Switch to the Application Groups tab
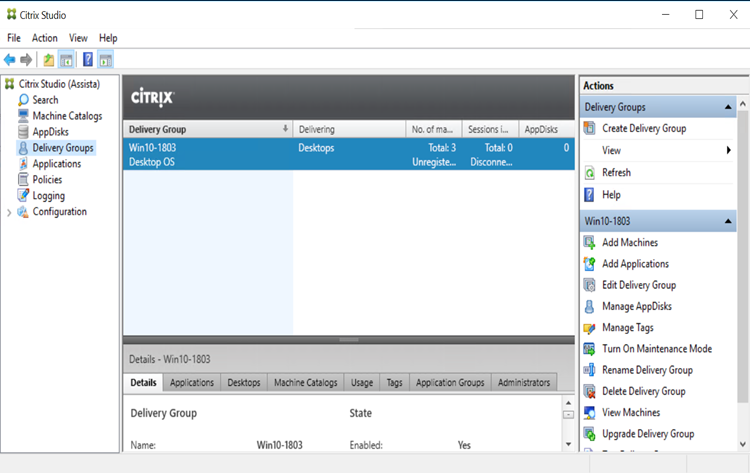This screenshot has width=750, height=473. 450,383
